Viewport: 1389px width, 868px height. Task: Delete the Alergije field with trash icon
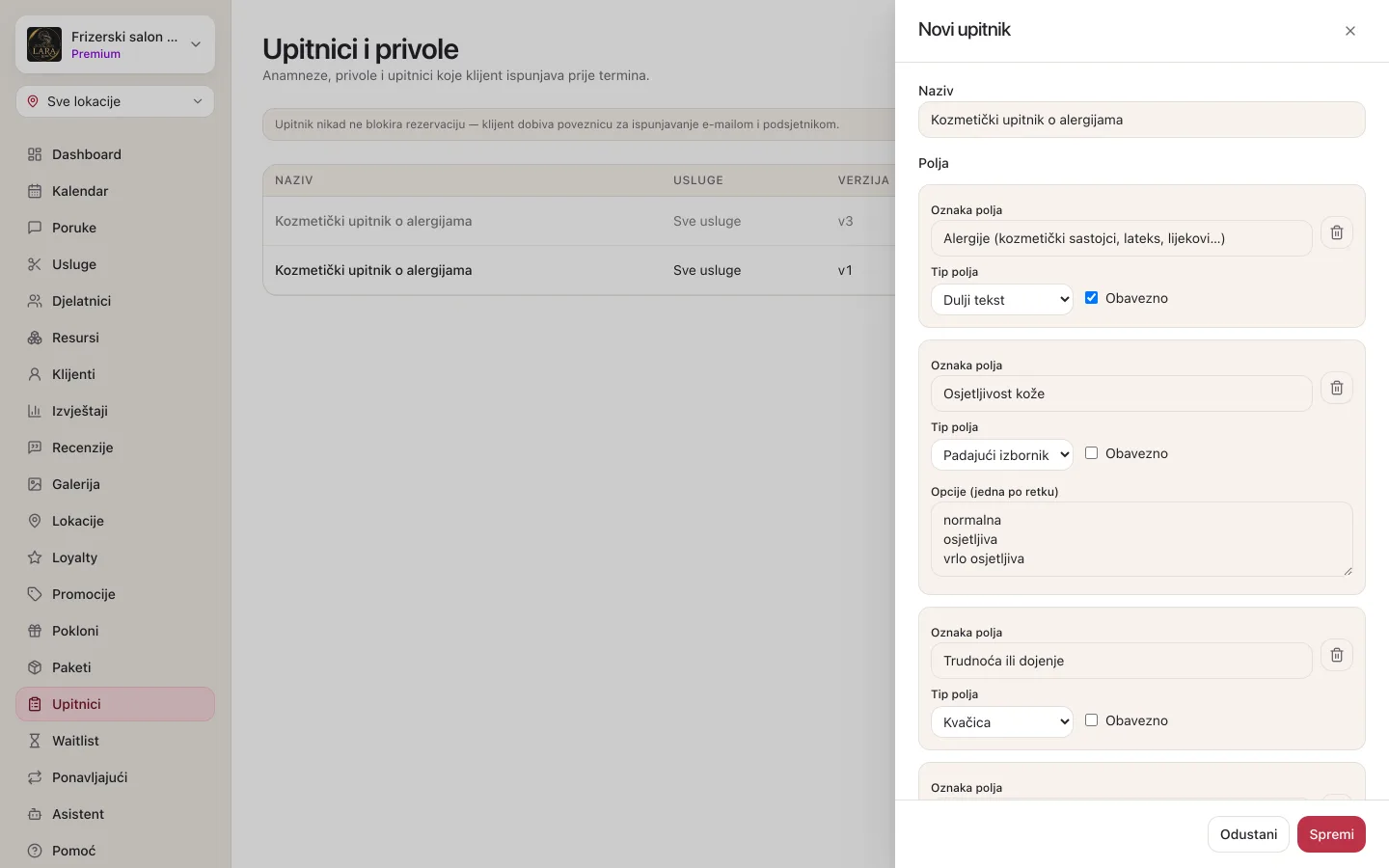coord(1337,232)
